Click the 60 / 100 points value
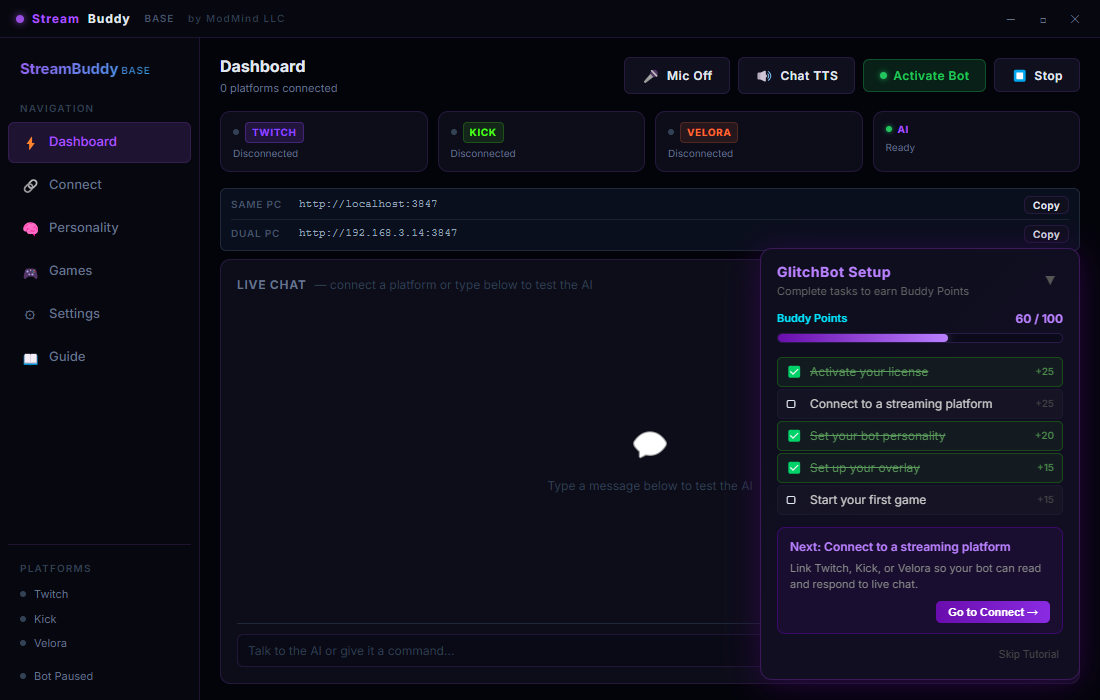Screen dimensions: 1100x700 click(1039, 318)
